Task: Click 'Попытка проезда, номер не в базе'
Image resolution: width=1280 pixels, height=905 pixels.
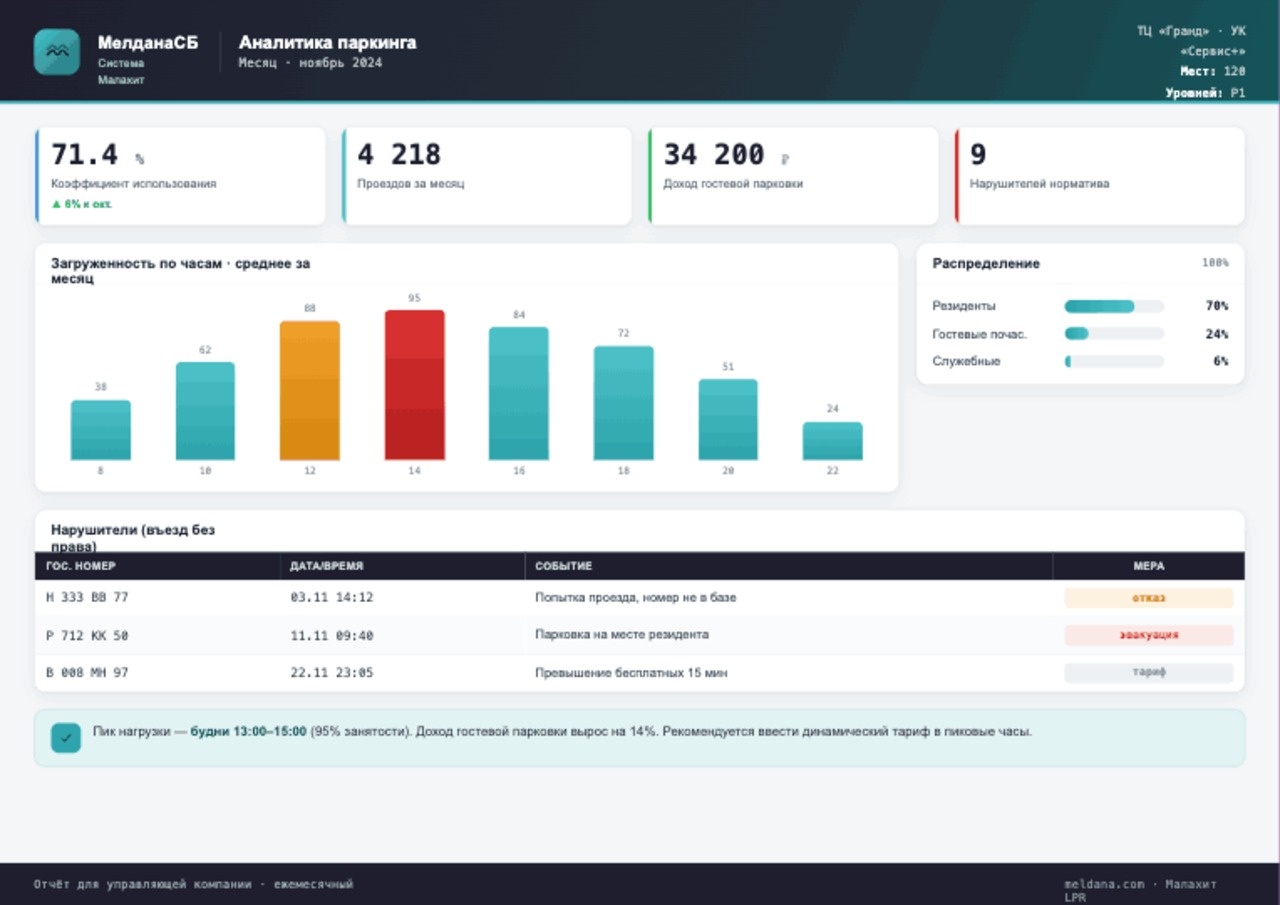Action: tap(635, 598)
